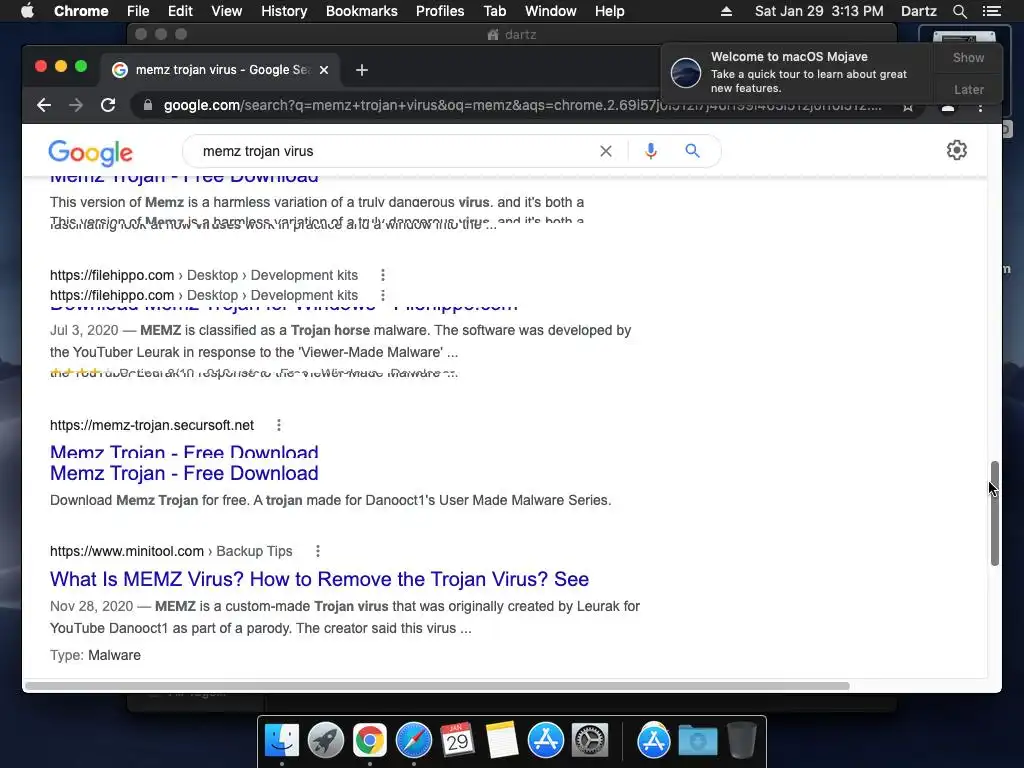Go back using the browser back arrow
Screen dimensions: 1024x768
[44, 105]
